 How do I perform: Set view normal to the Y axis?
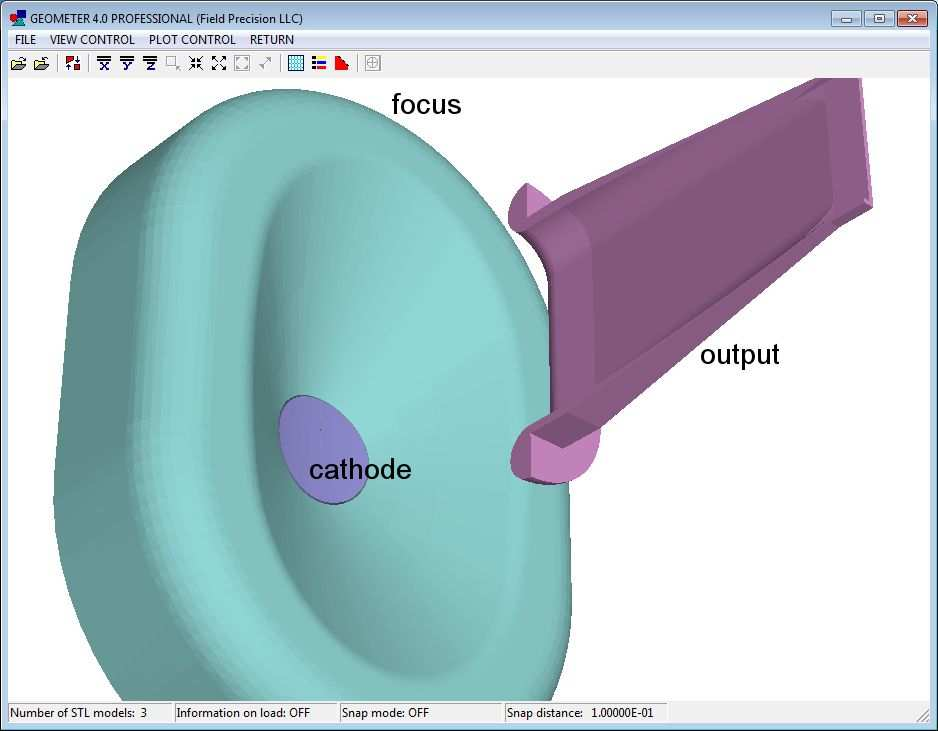pos(127,63)
